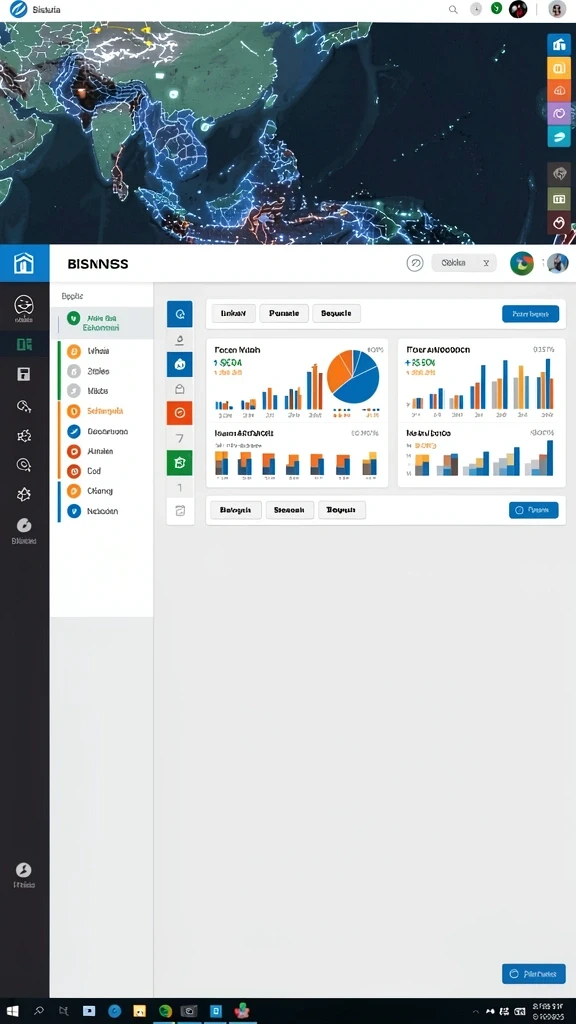576x1024 pixels.
Task: Open the dropdown box with the chevron near BISNNSS
Action: (x=464, y=263)
